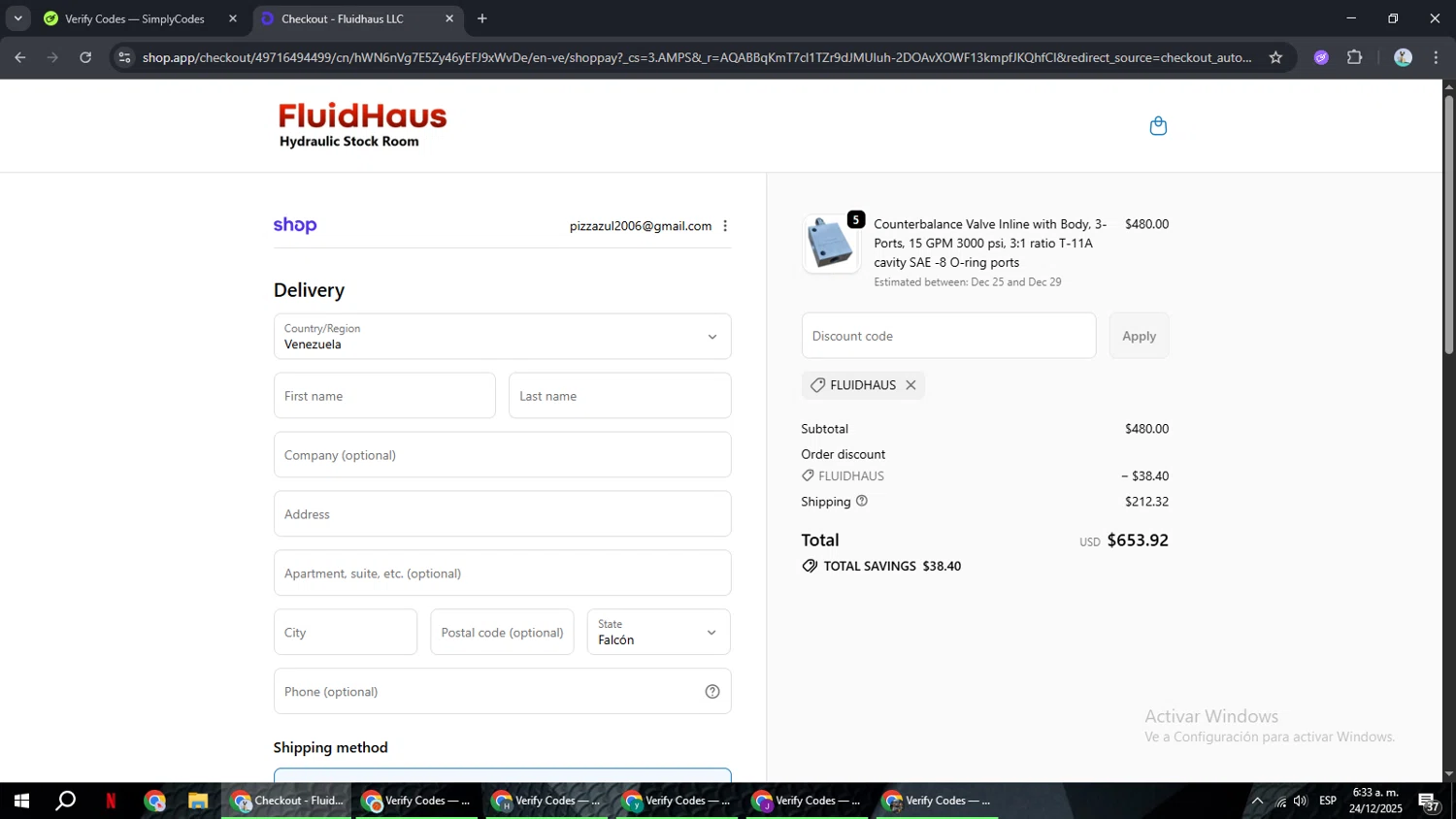
Task: Open the clock showing 6:33 a. m.
Action: [1375, 801]
